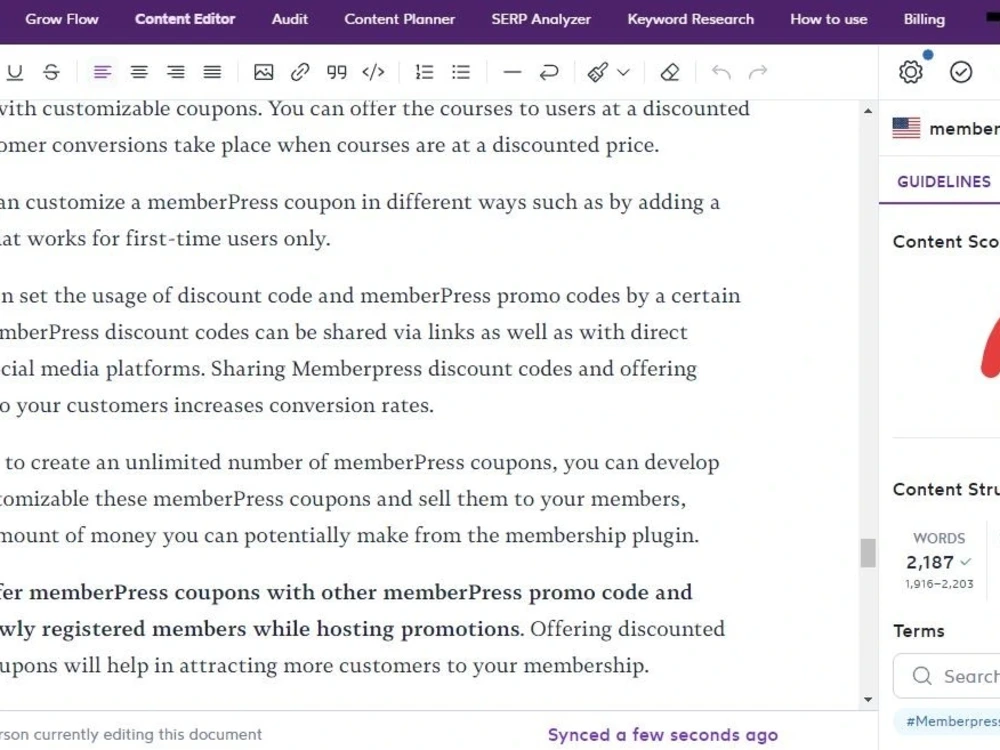Viewport: 1000px width, 750px height.
Task: Go to Content Planner
Action: click(x=400, y=19)
